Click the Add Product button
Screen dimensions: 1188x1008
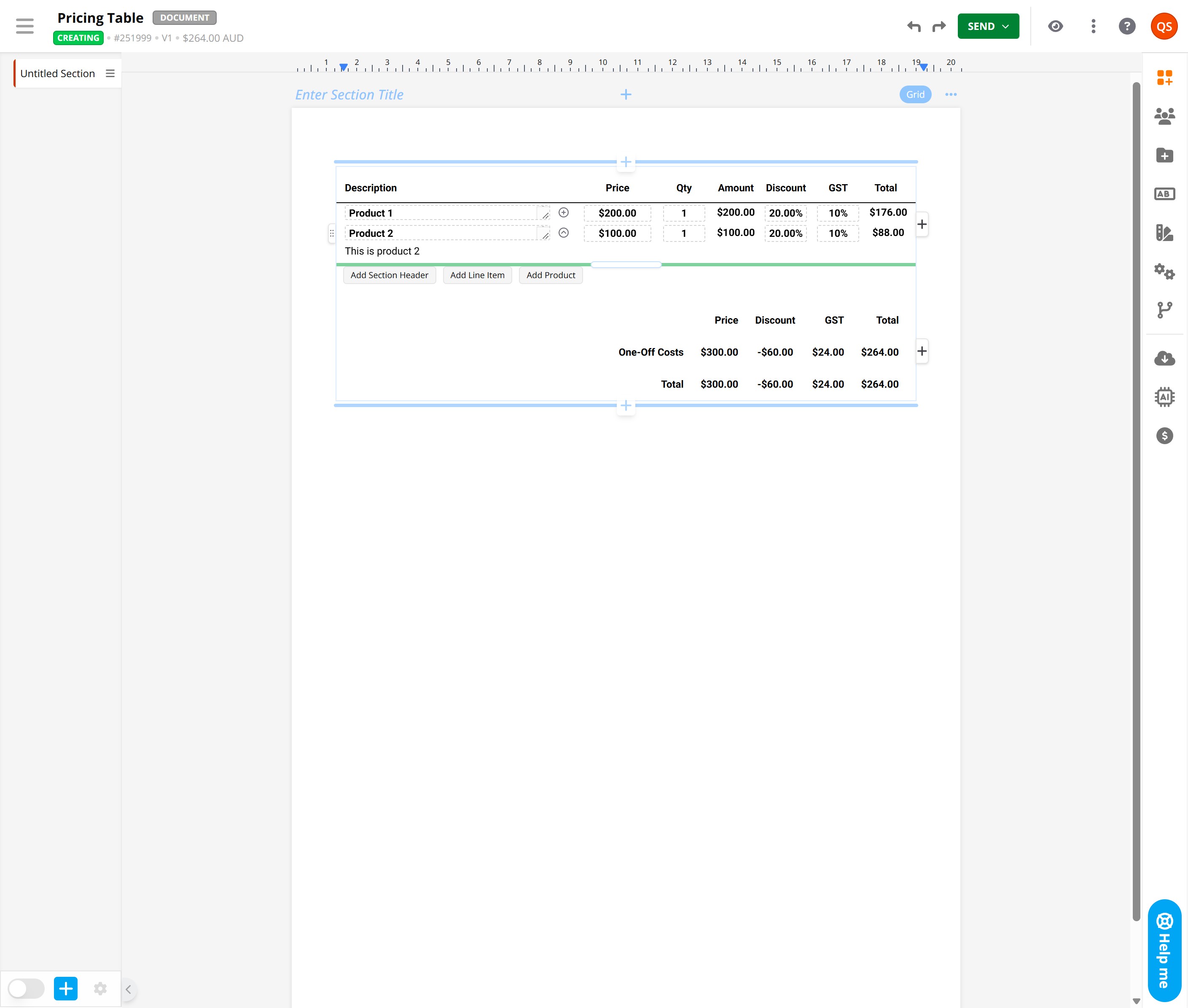point(551,275)
